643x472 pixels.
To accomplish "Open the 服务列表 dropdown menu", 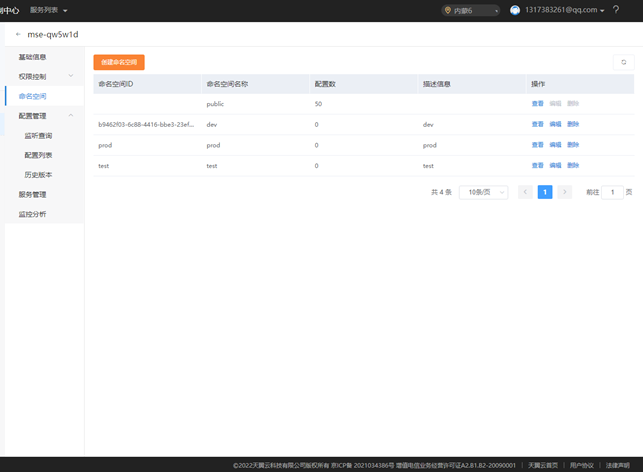I will (x=48, y=10).
